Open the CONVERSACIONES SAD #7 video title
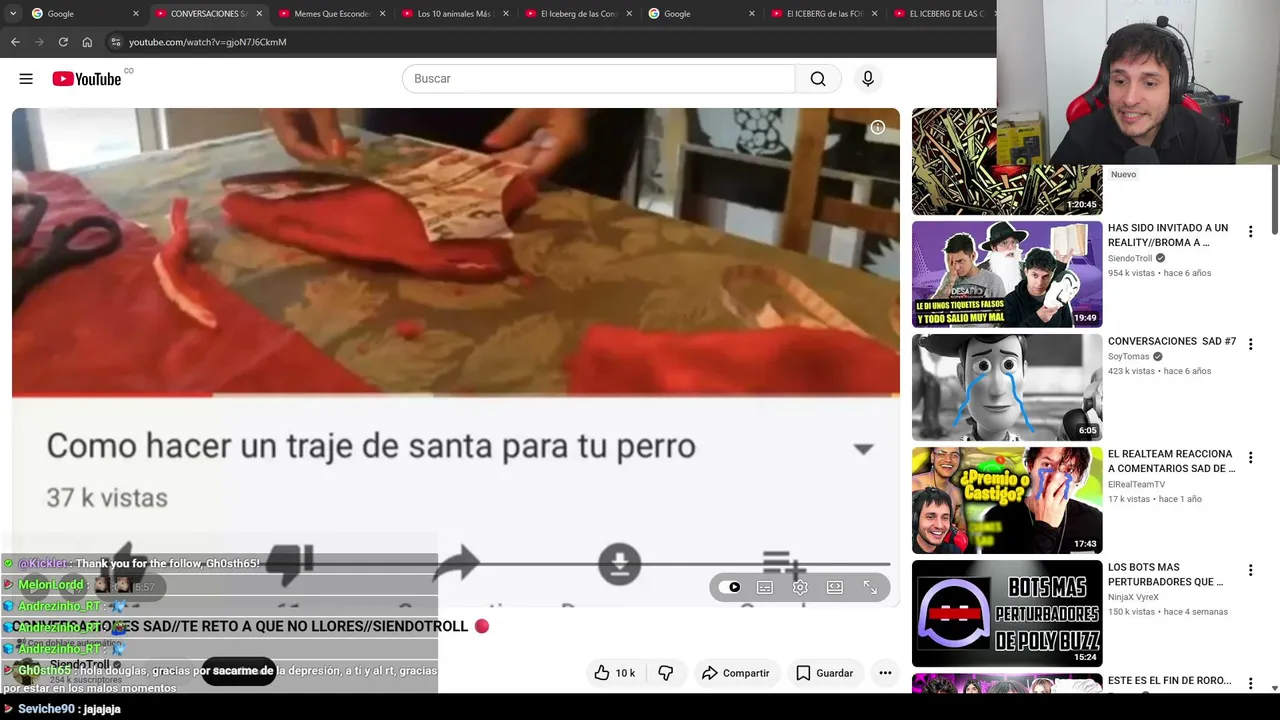Screen dimensions: 1280x720 pyautogui.click(x=1172, y=341)
